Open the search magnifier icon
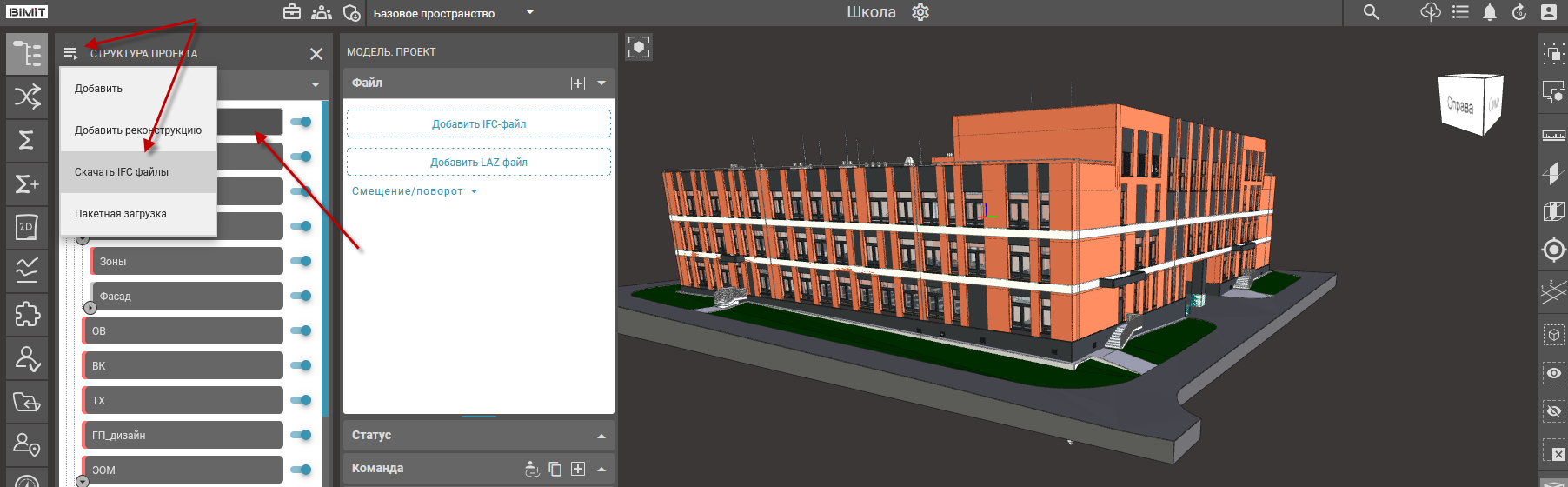This screenshot has height=487, width=1568. tap(1371, 12)
